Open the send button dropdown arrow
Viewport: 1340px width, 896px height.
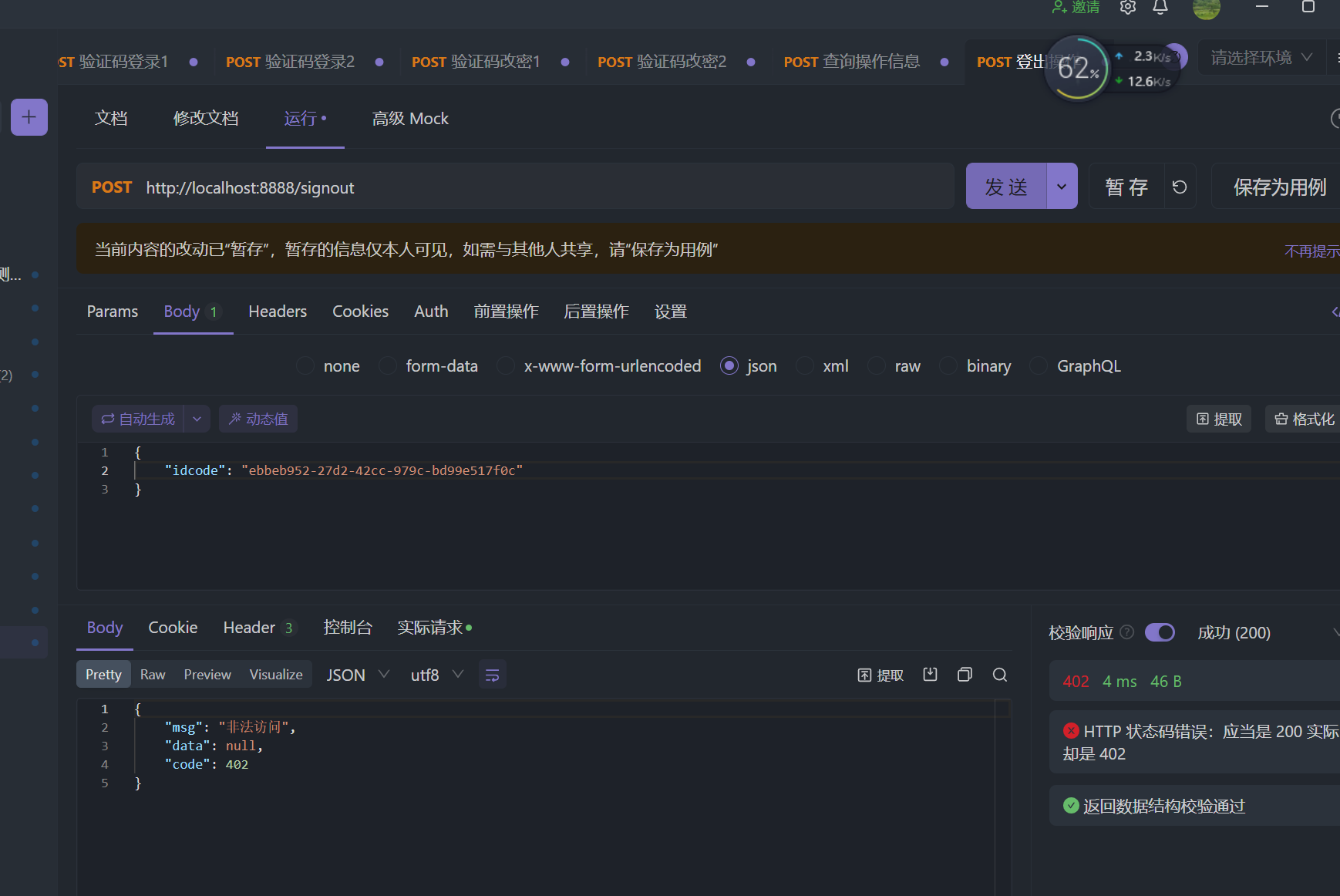pos(1062,187)
